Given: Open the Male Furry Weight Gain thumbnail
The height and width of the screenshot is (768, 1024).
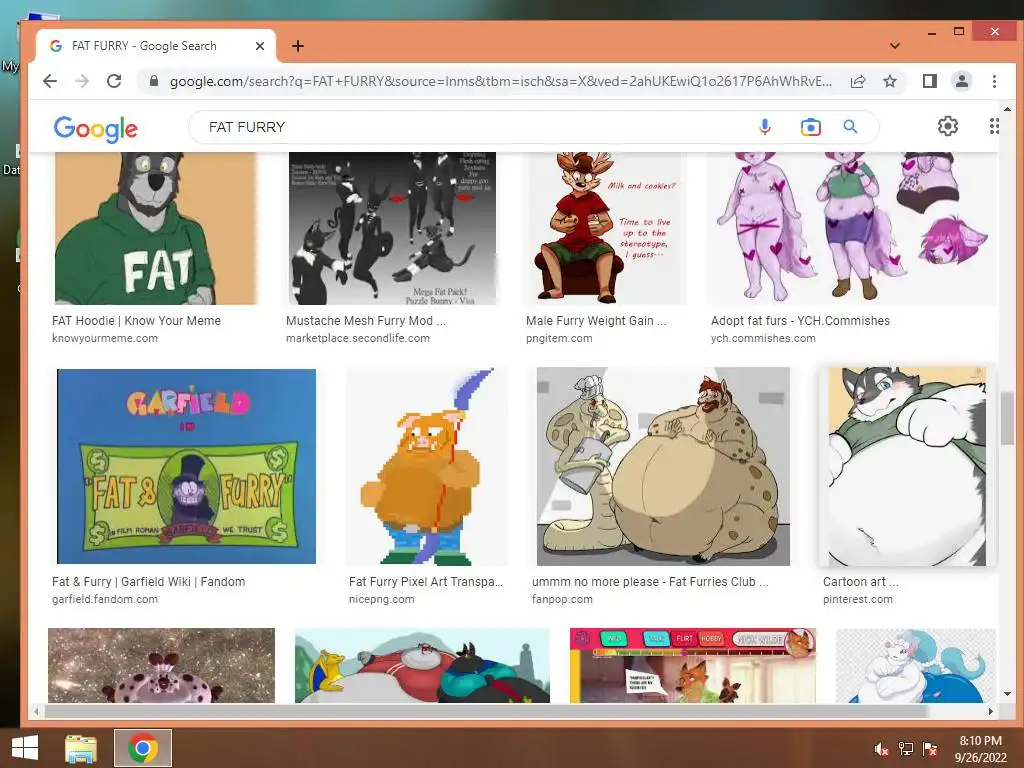Looking at the screenshot, I should coord(605,229).
